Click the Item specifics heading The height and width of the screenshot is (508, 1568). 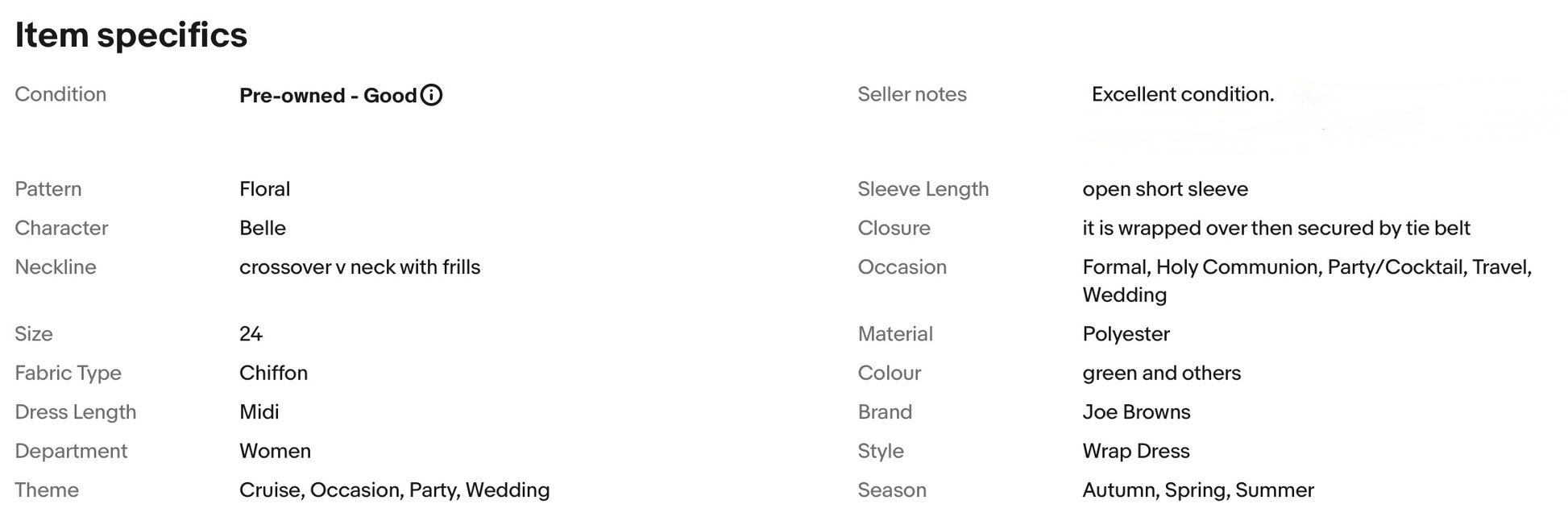tap(131, 35)
